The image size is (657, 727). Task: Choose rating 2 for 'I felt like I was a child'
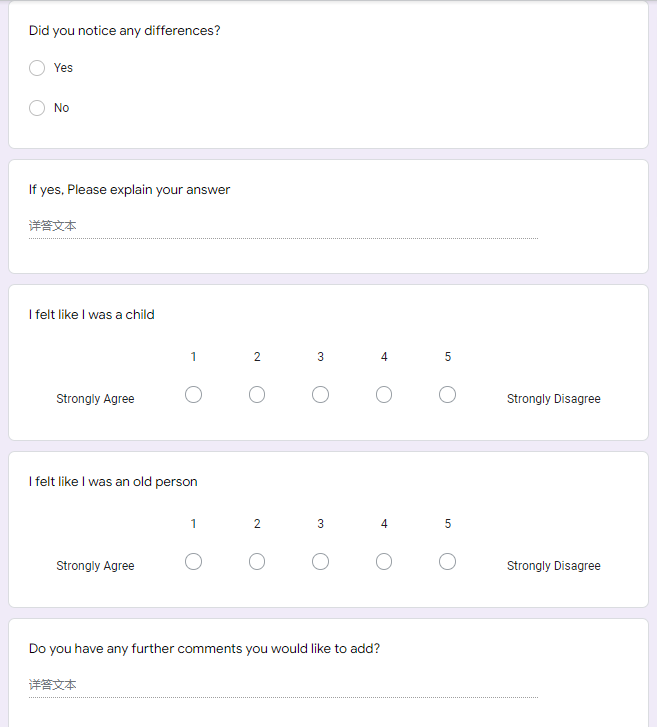pyautogui.click(x=257, y=395)
